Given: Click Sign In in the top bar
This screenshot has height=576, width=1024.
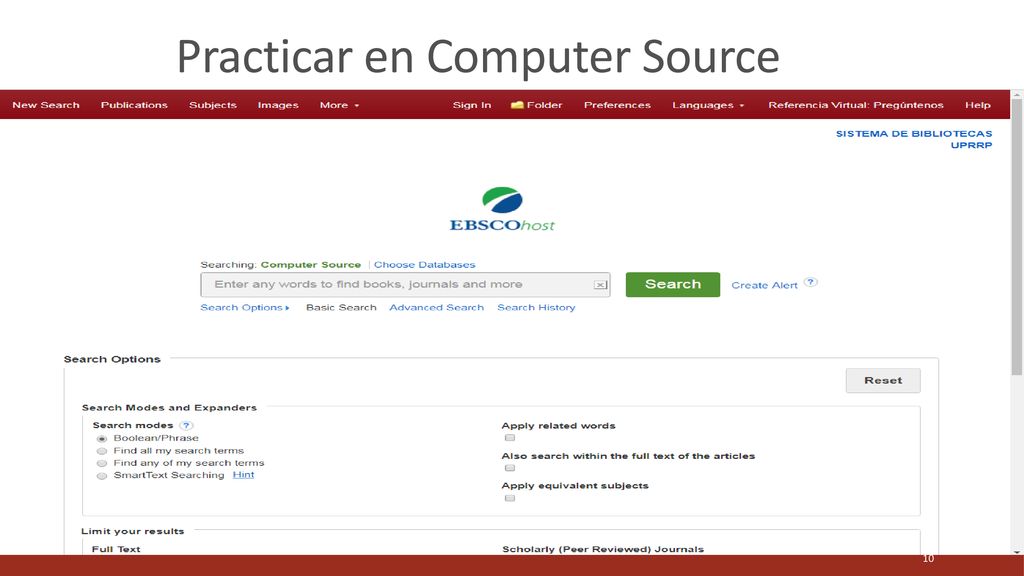Looking at the screenshot, I should pyautogui.click(x=472, y=104).
